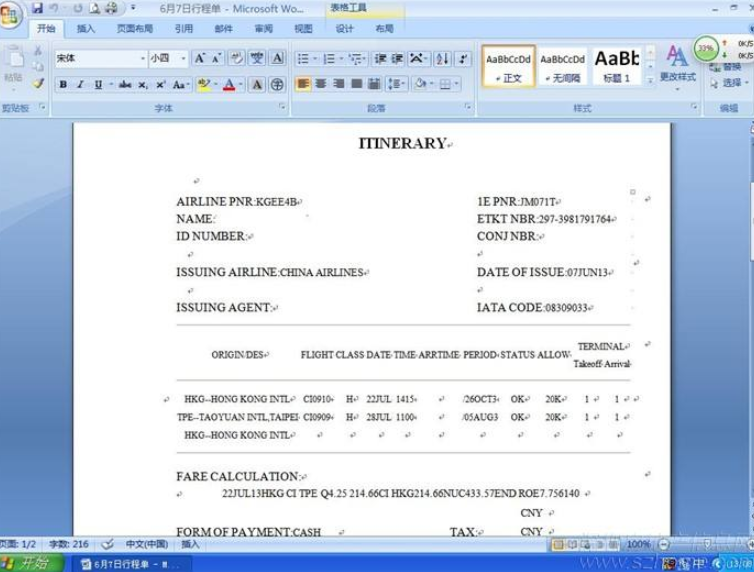Screen dimensions: 754x572
Task: Apply strikethrough with abc icon
Action: [x=125, y=85]
